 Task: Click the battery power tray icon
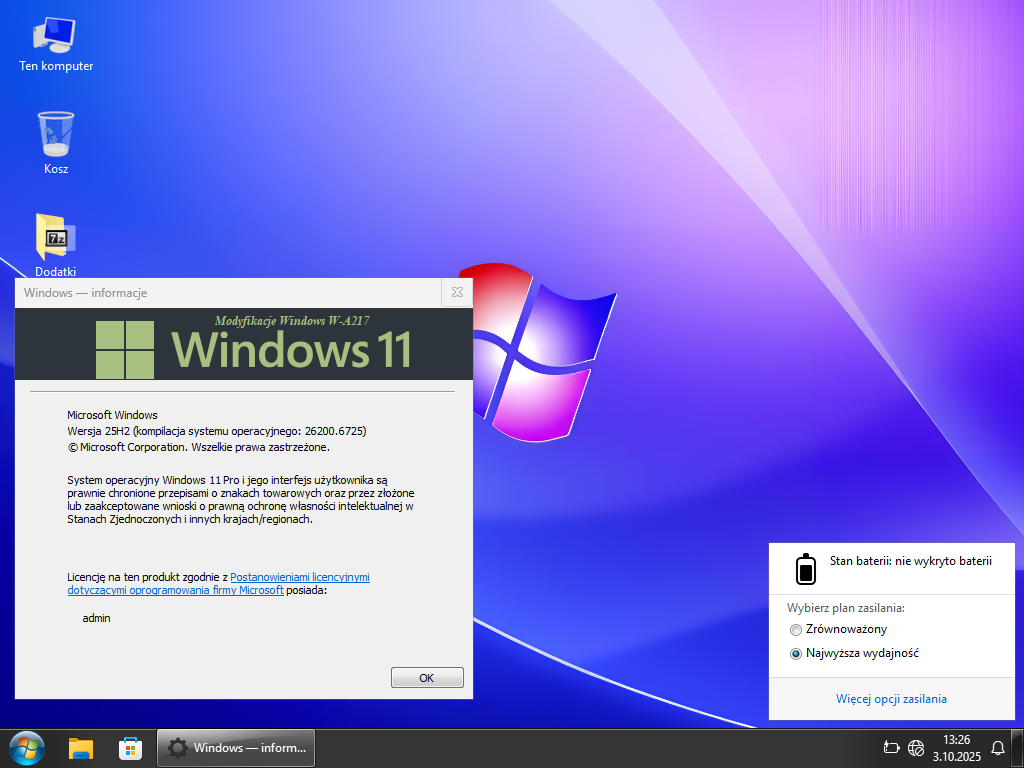pos(892,747)
